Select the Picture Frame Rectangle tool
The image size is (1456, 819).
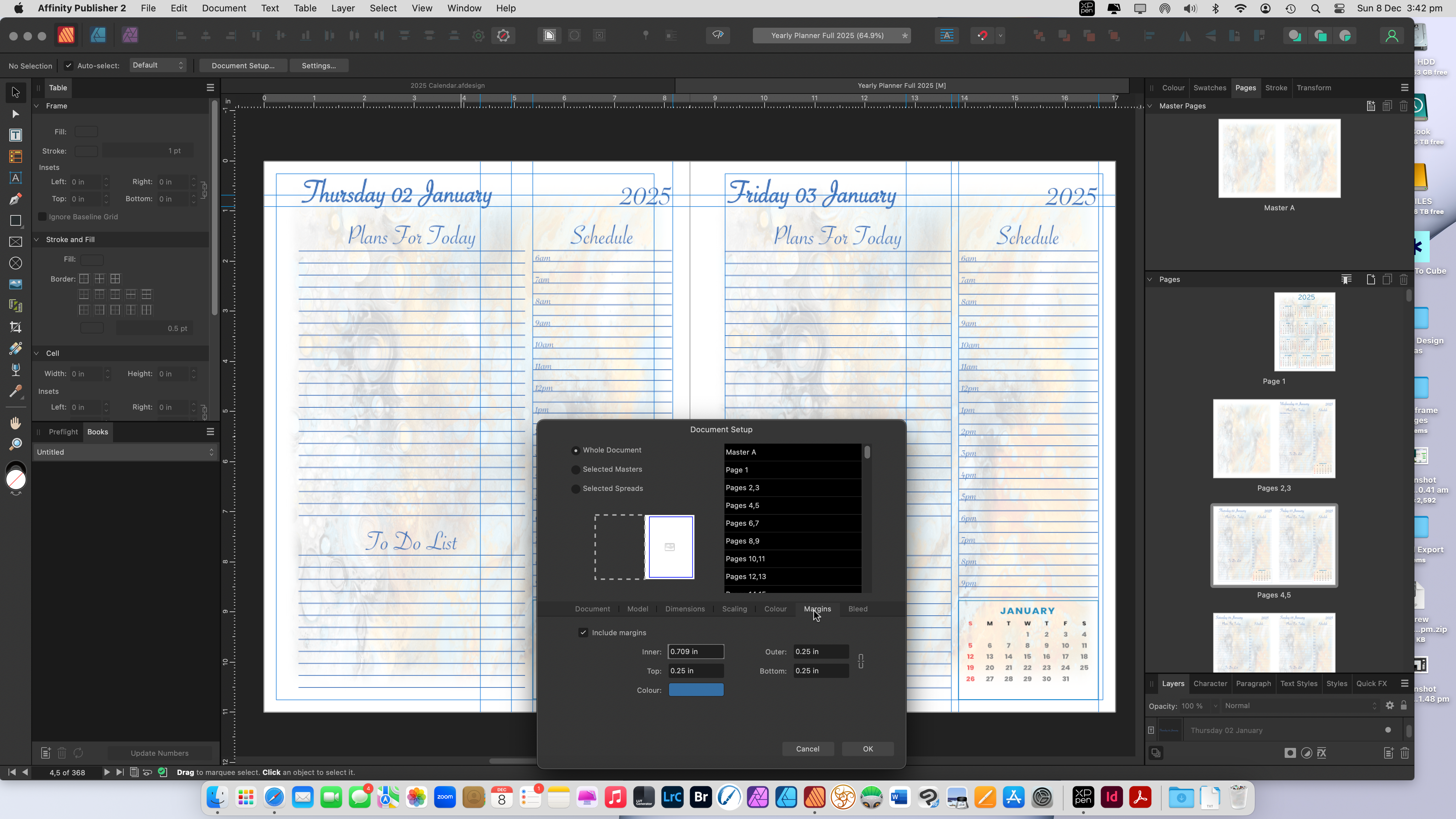[x=15, y=242]
